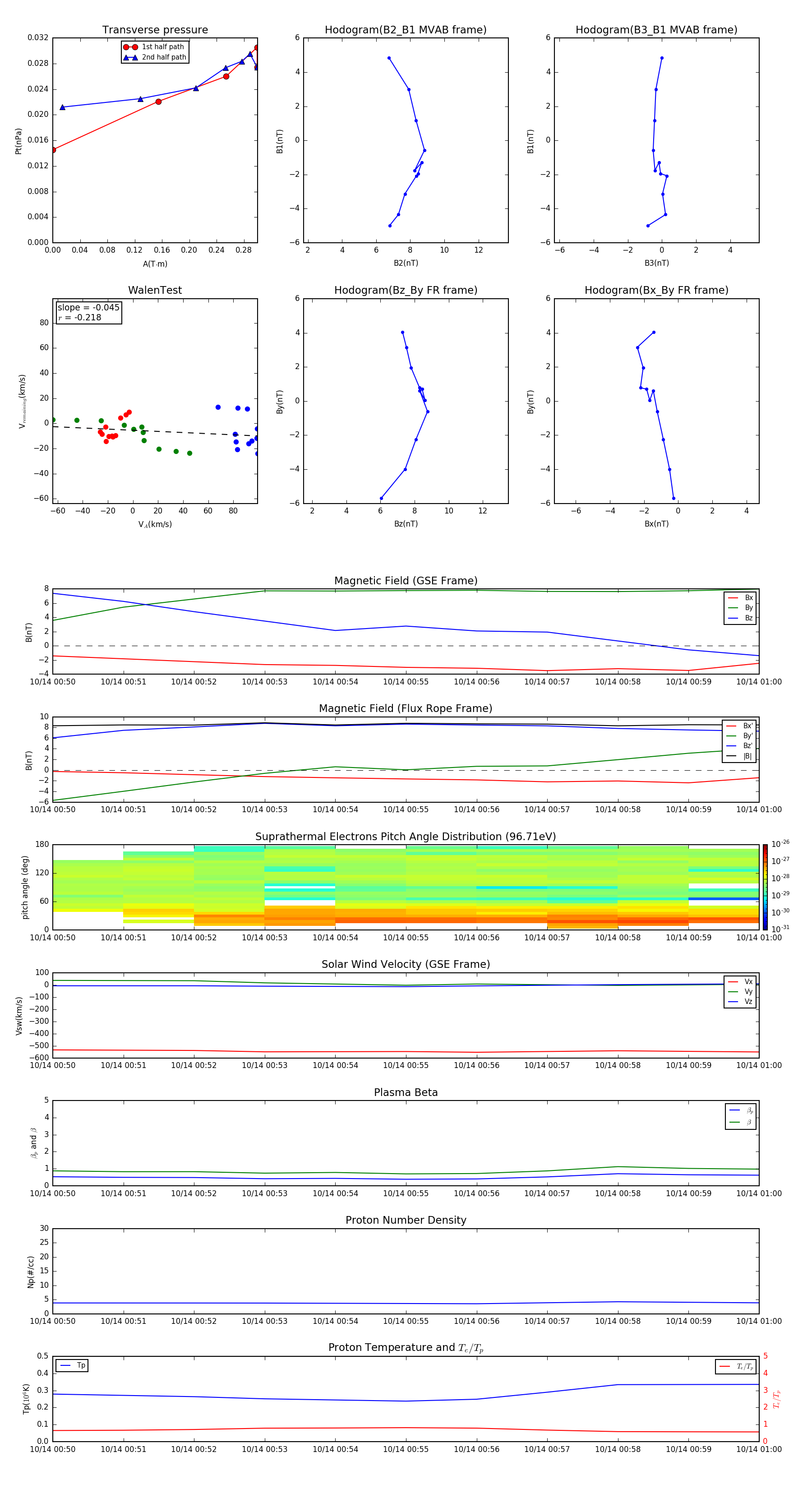This screenshot has width=812, height=1489.
Task: Click the pitch angle colorbar
Action: 765,887
